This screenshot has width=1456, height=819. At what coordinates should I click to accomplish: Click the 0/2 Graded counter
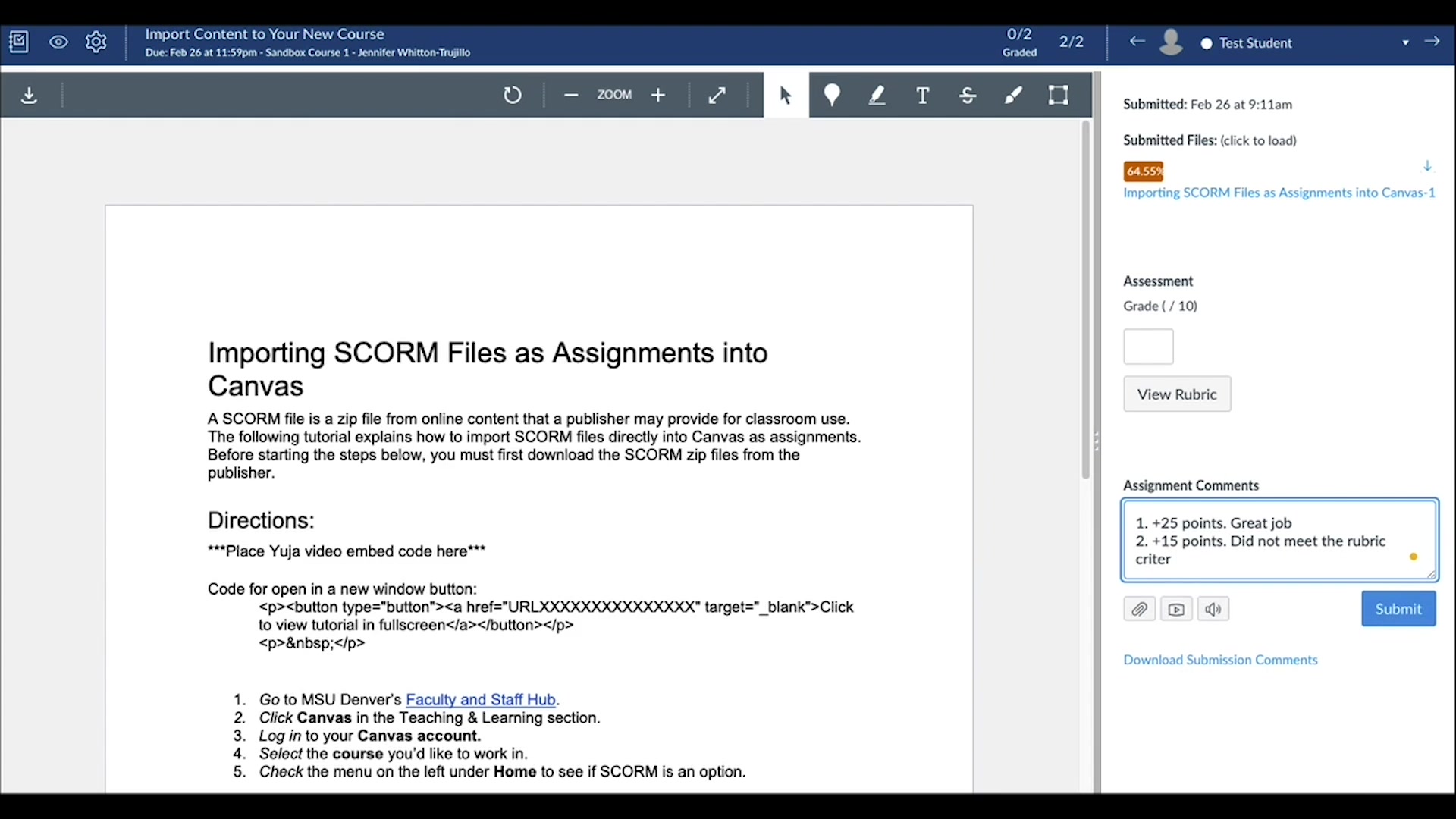[1019, 42]
